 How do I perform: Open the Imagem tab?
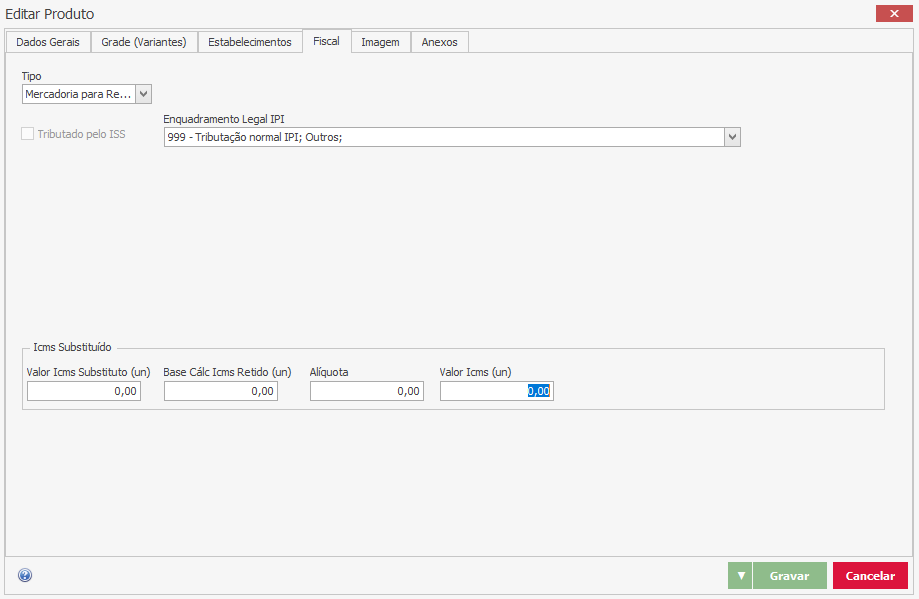(x=380, y=42)
